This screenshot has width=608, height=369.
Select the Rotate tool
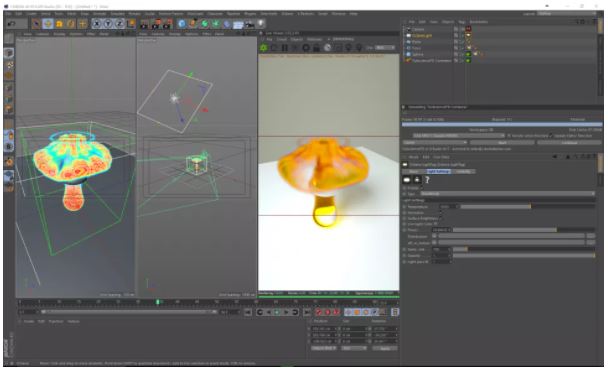(71, 24)
